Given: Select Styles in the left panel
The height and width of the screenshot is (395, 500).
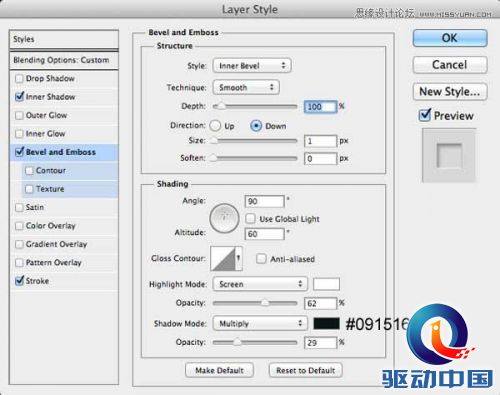Looking at the screenshot, I should click(x=64, y=39).
